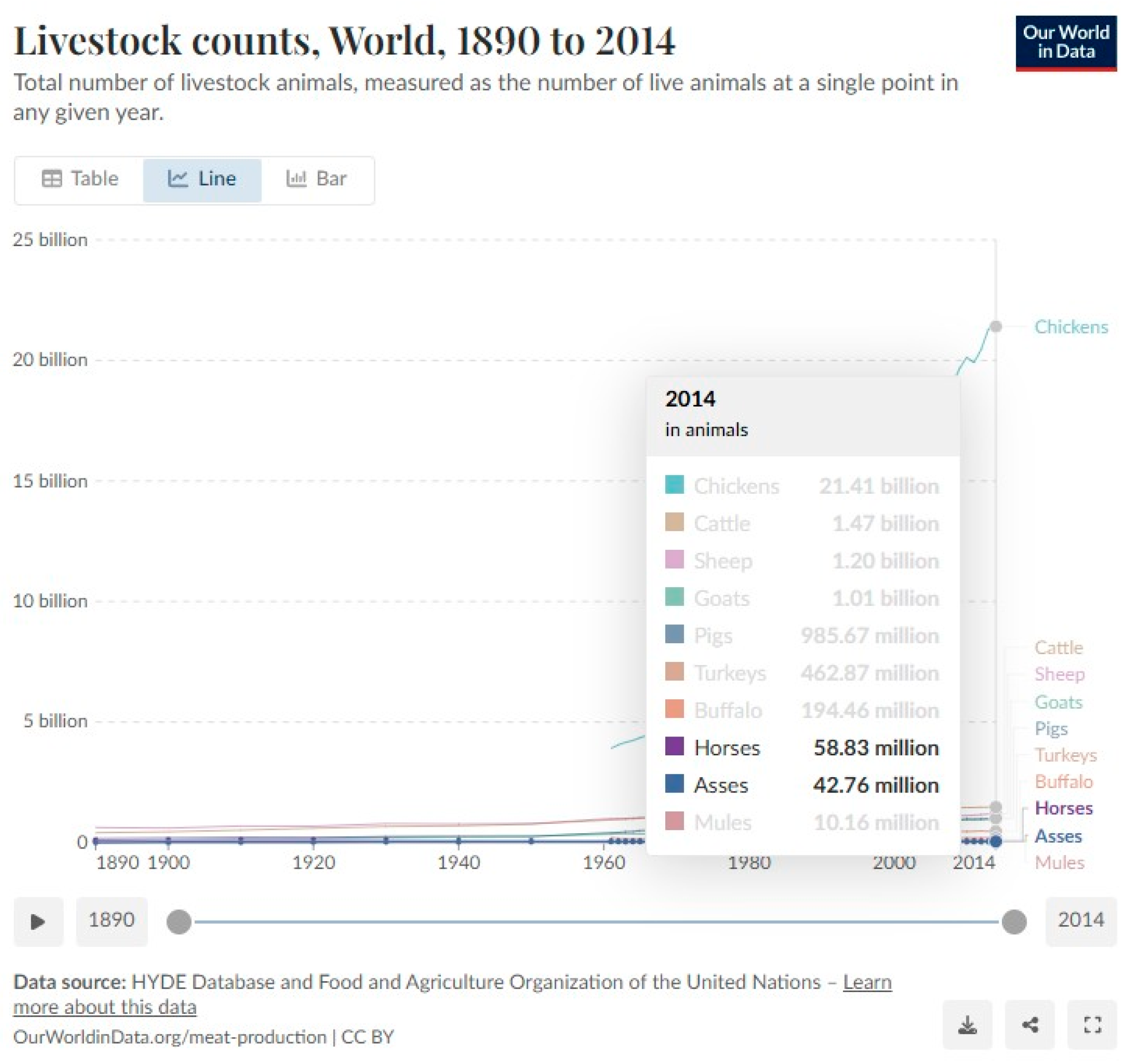
Task: Click the Turkeys legend label
Action: click(1065, 755)
